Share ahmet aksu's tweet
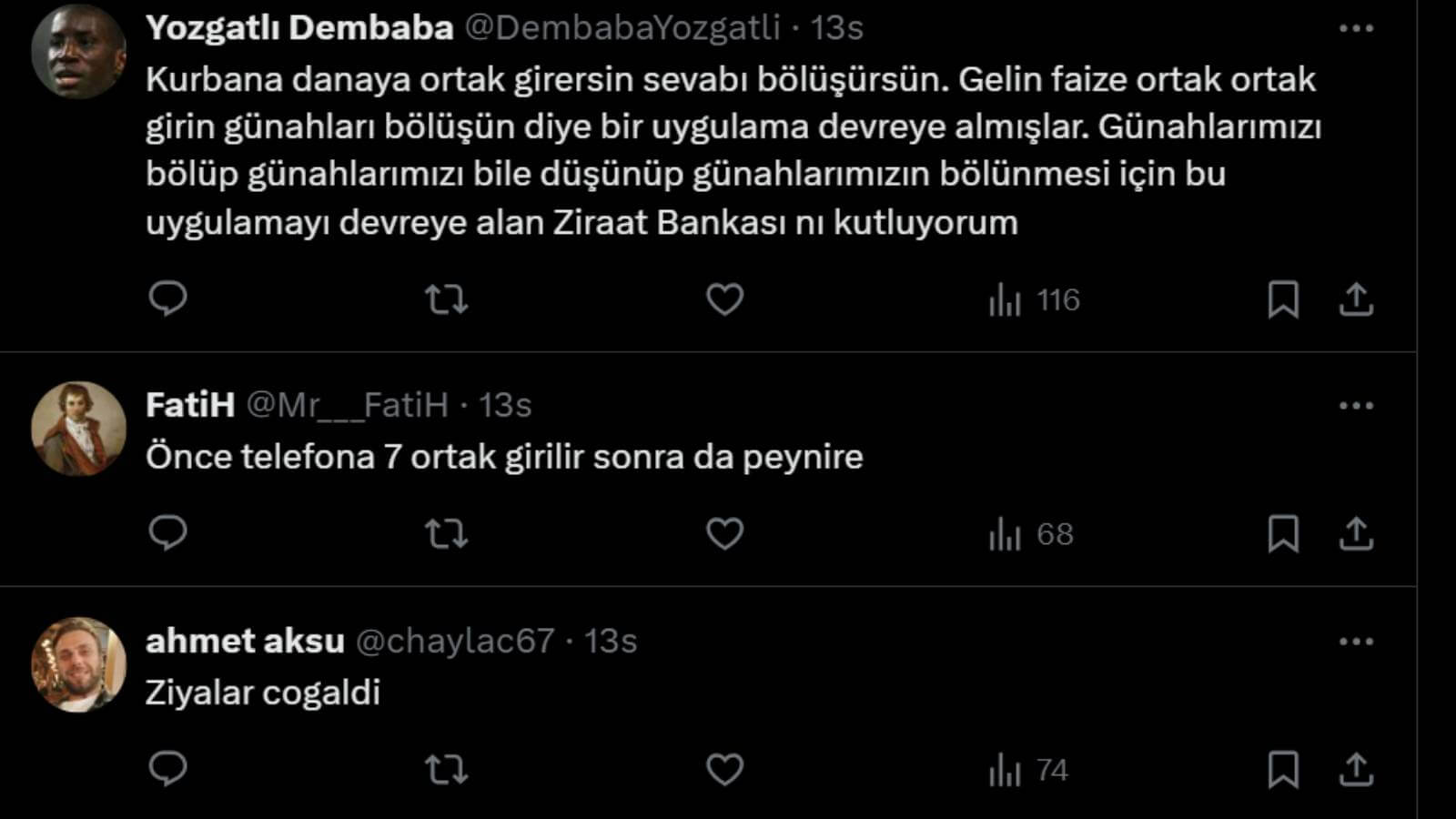The image size is (1456, 819). (x=1355, y=770)
